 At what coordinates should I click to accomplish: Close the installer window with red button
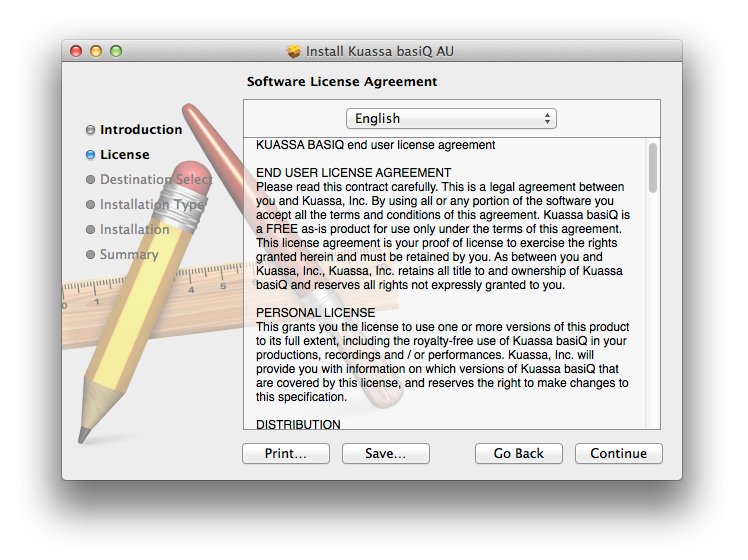[x=76, y=51]
